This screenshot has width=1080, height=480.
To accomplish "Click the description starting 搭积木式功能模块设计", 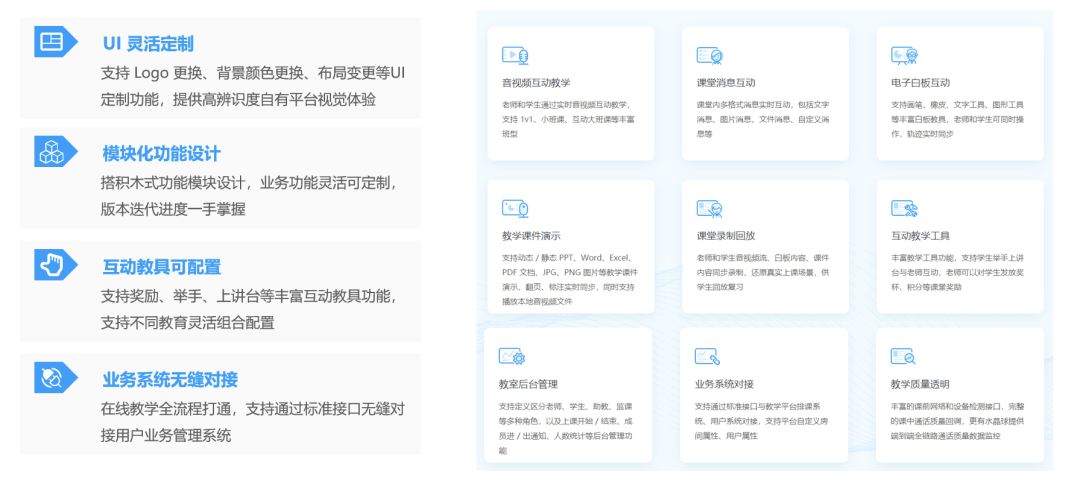I will [x=249, y=196].
